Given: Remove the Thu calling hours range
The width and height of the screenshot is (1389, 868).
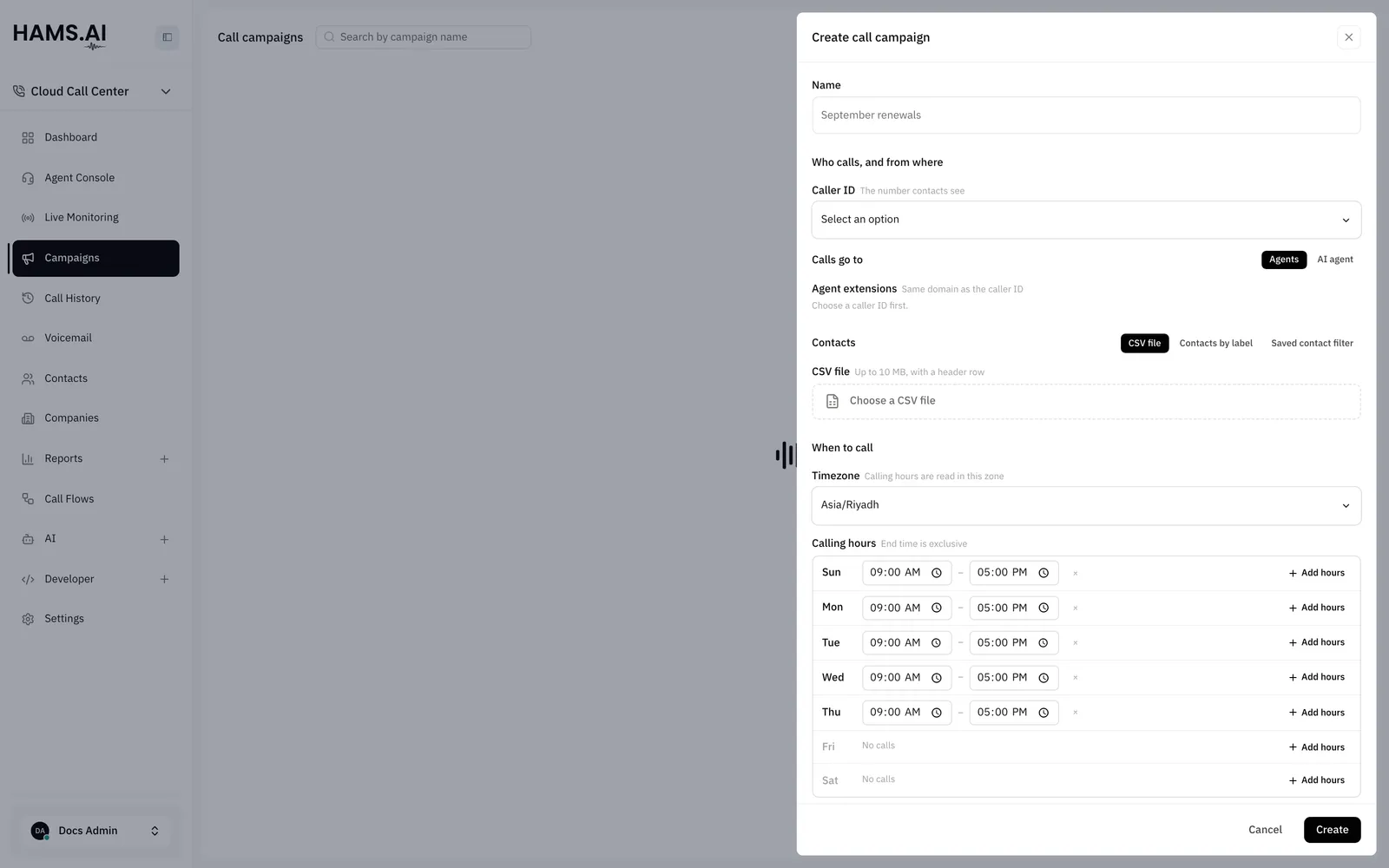Looking at the screenshot, I should [1076, 713].
